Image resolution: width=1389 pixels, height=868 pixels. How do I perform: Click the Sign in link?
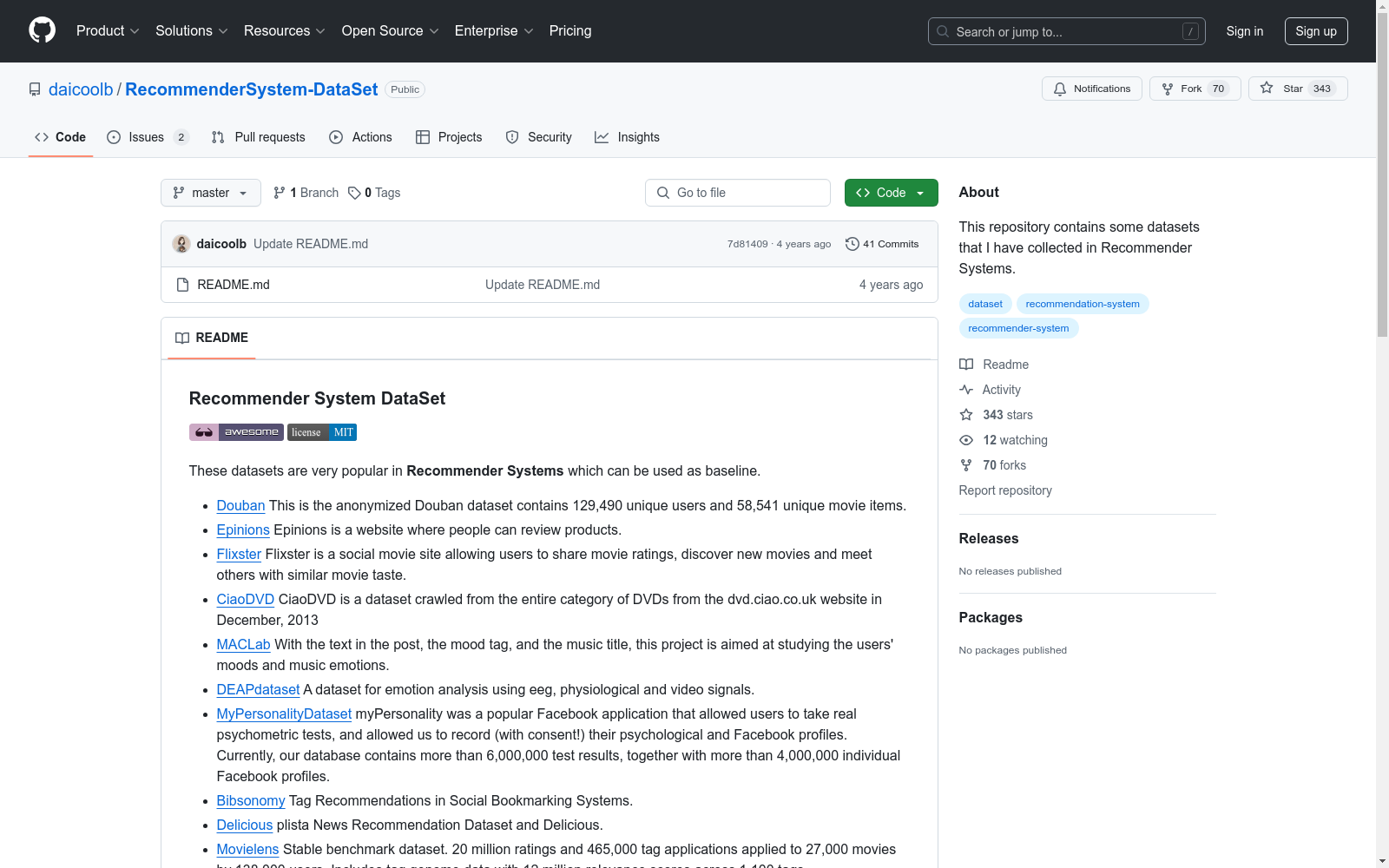[1245, 31]
